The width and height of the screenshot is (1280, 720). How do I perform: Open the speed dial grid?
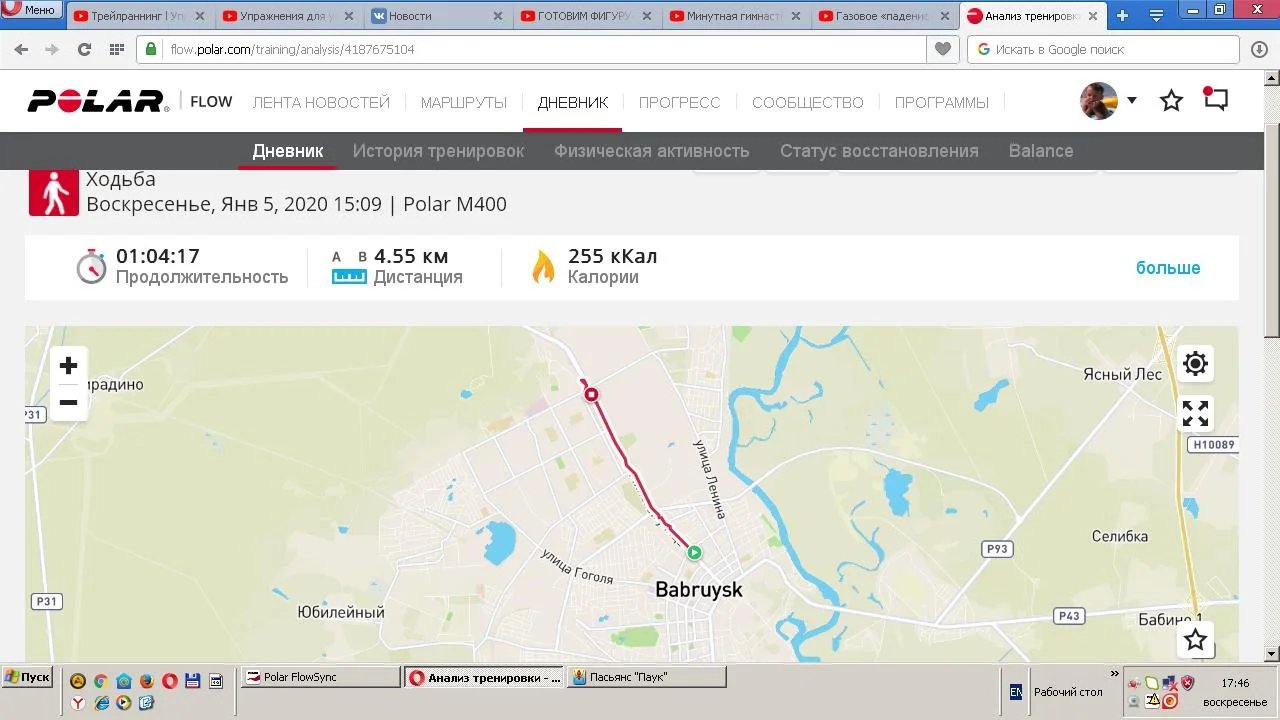click(x=116, y=49)
